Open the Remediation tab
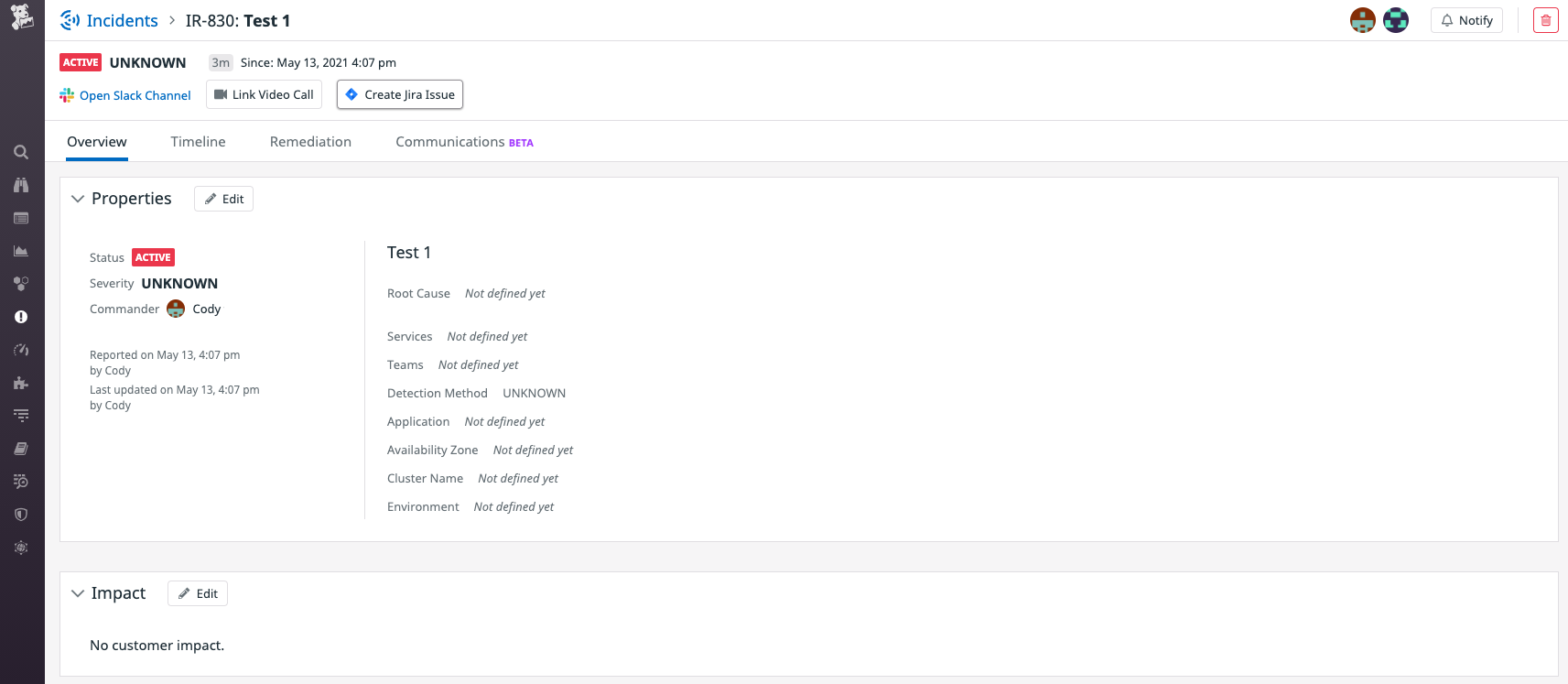 point(310,142)
